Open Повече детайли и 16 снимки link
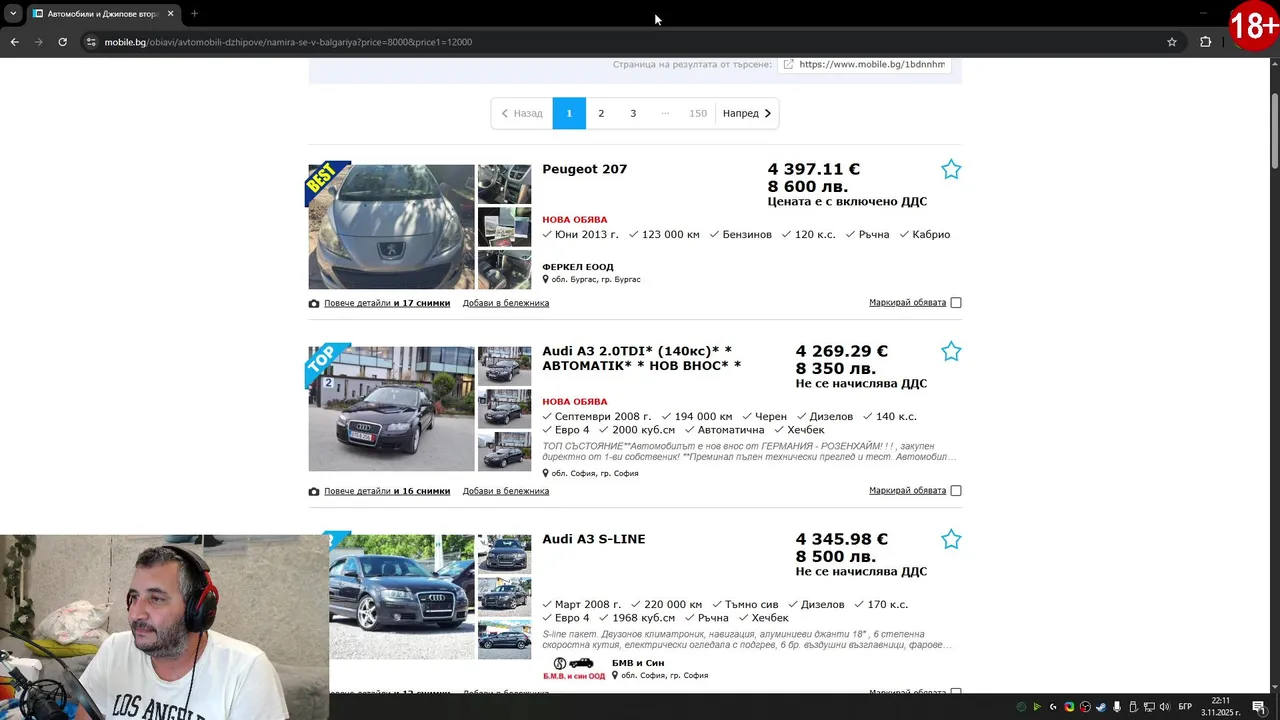 (387, 491)
